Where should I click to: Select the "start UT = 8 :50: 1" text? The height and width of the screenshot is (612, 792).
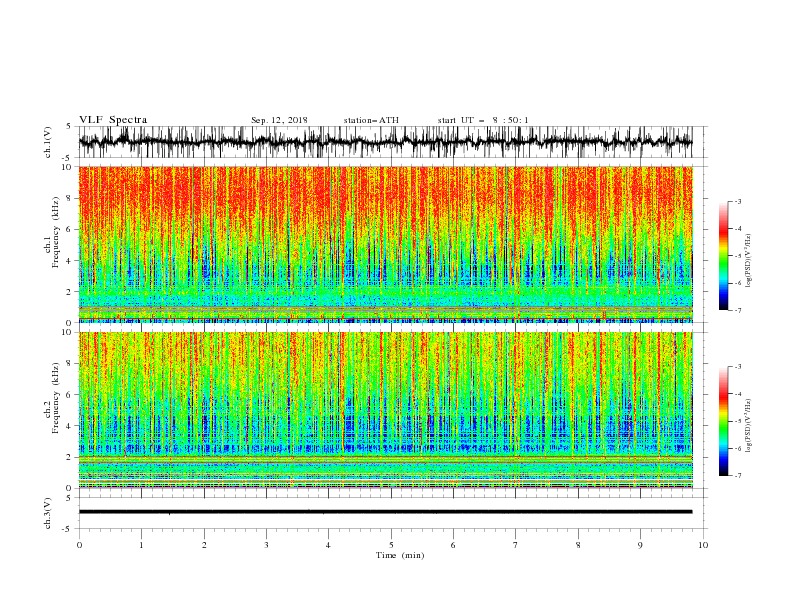(483, 120)
